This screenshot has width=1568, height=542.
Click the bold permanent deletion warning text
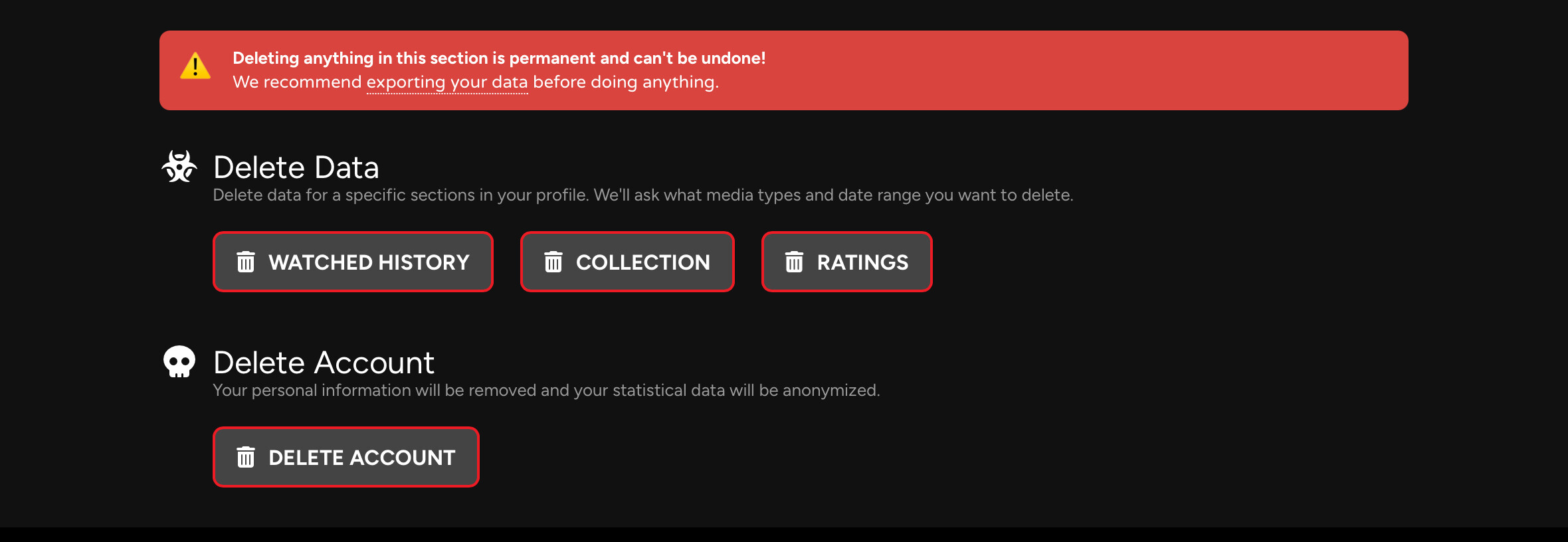[x=499, y=58]
